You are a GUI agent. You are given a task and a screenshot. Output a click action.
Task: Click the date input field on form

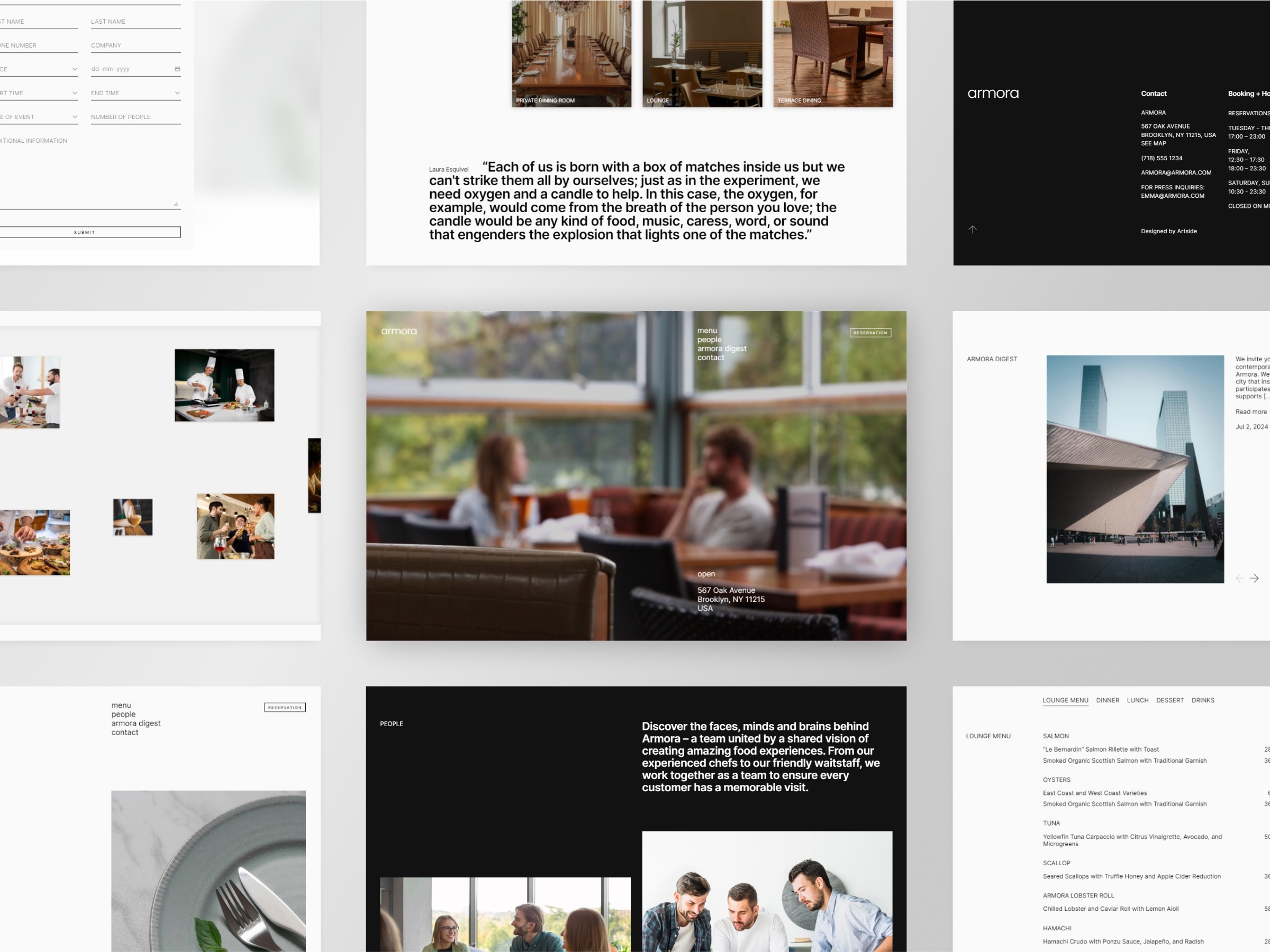130,69
